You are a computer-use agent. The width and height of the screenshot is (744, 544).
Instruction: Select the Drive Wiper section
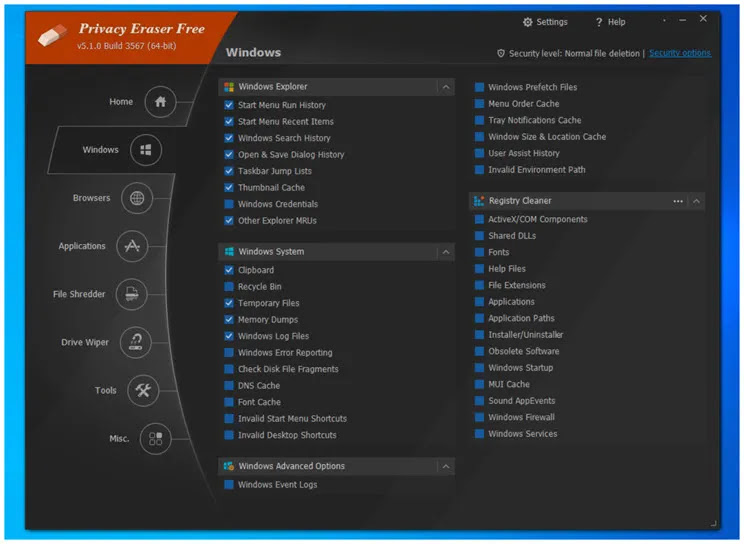click(x=85, y=343)
